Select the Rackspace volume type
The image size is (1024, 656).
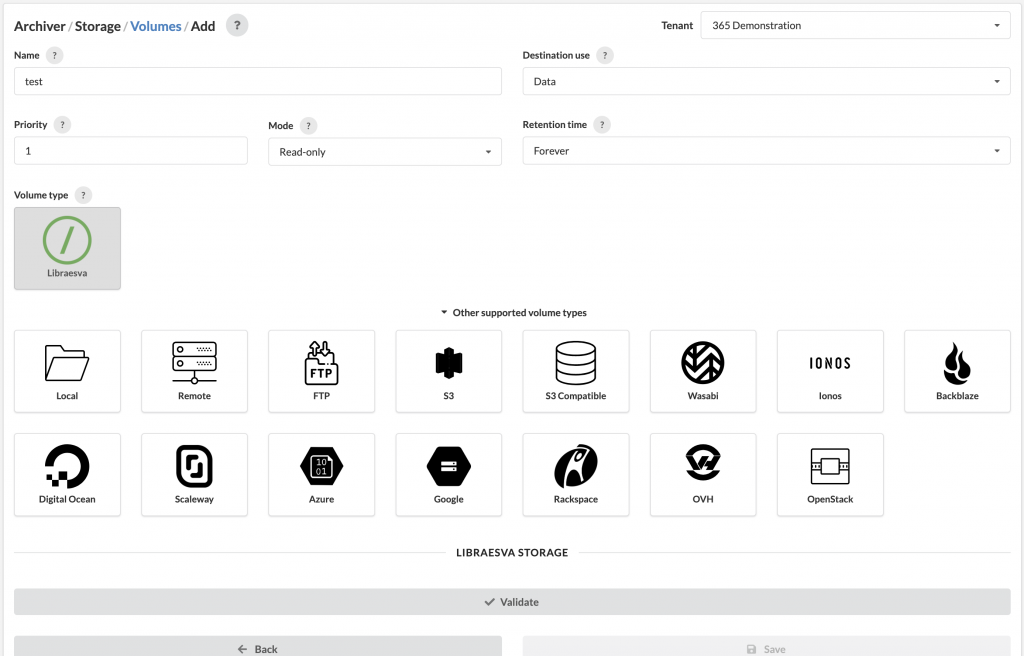576,475
